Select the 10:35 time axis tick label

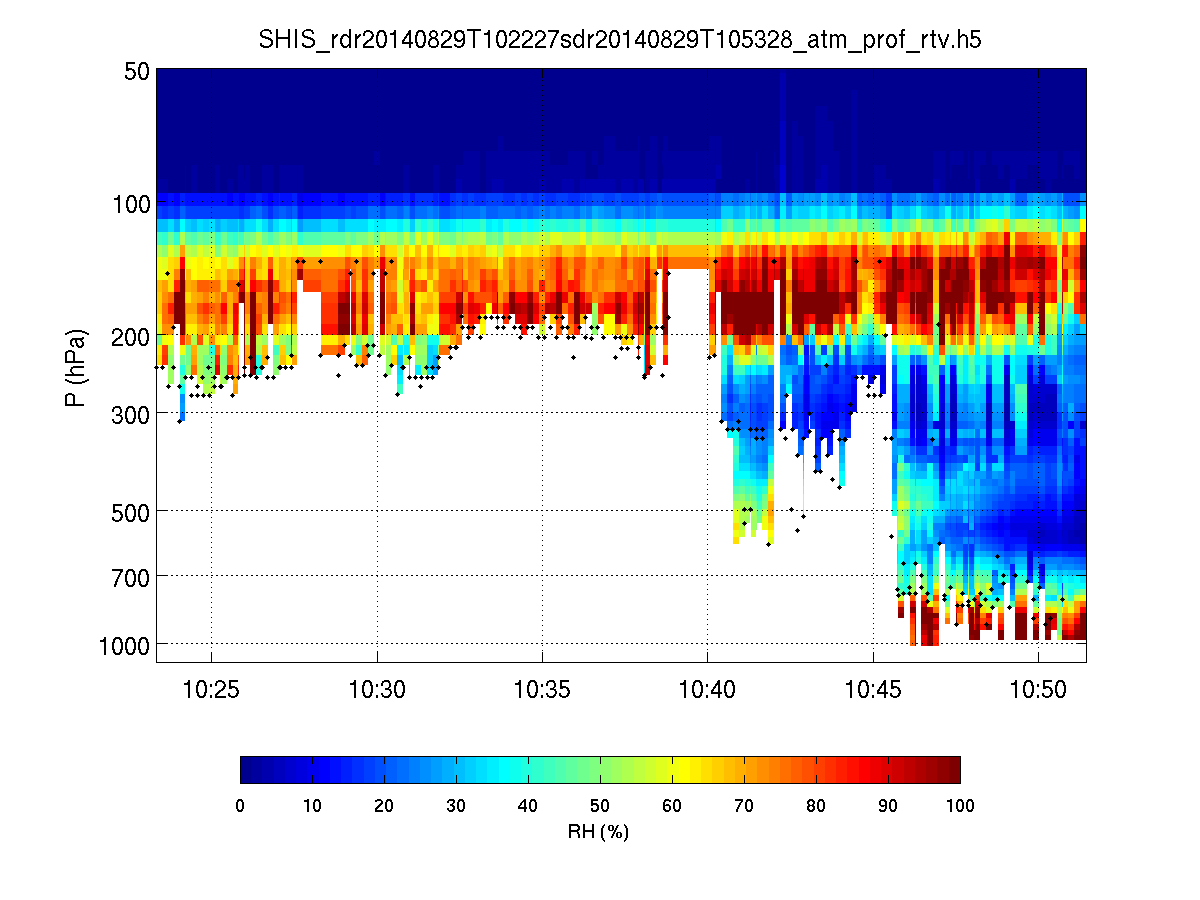[542, 688]
